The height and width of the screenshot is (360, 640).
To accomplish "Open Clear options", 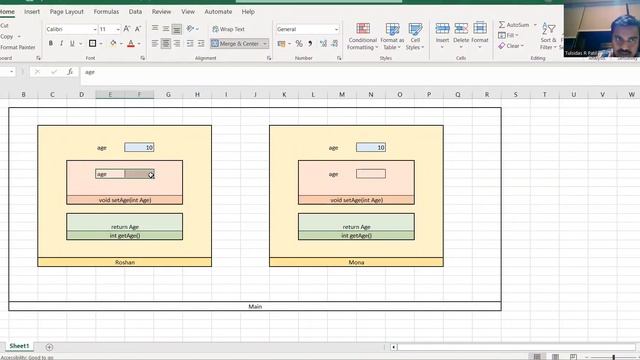I will tap(511, 46).
